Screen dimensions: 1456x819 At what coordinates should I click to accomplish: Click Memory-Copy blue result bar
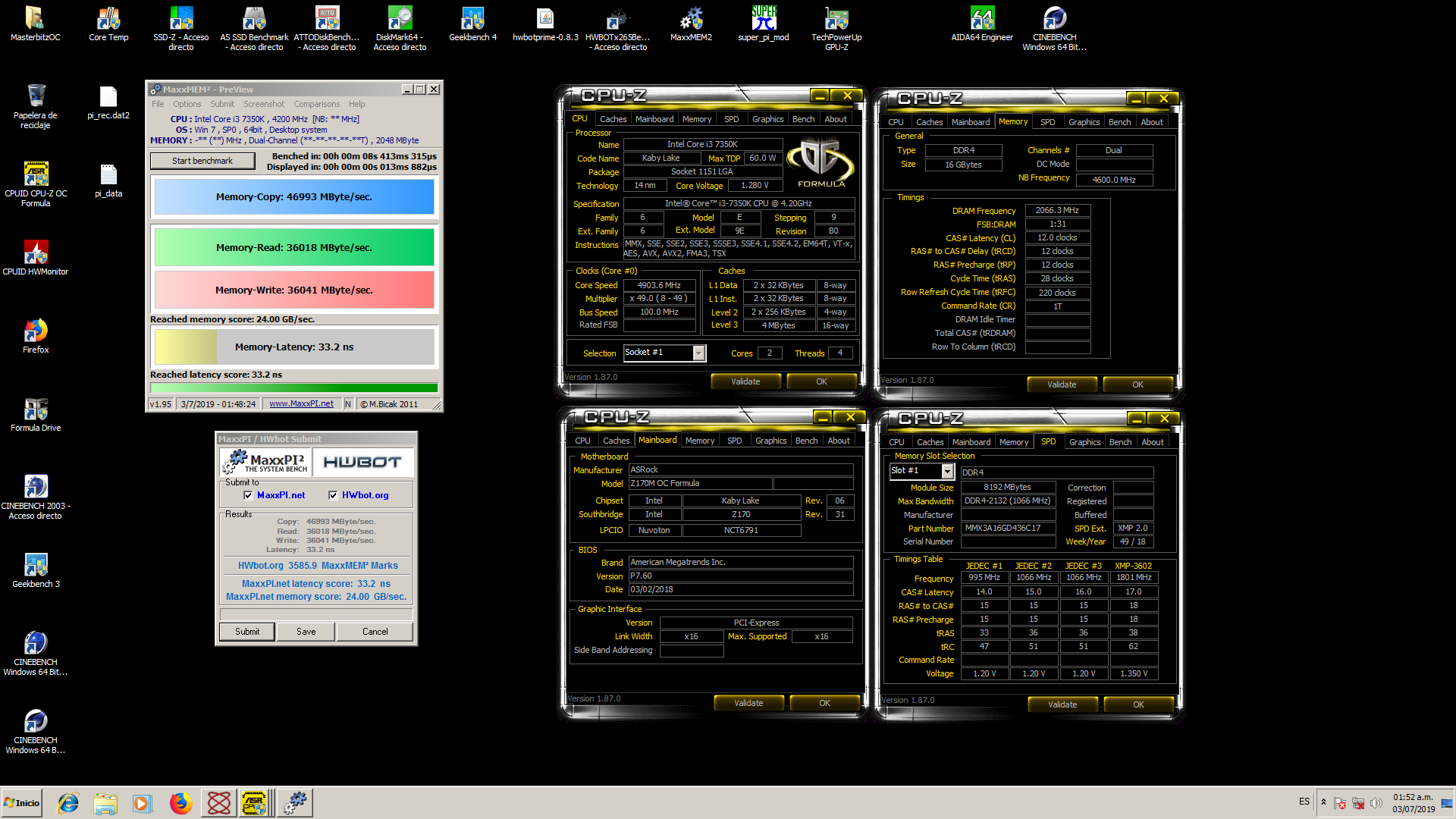(x=294, y=197)
